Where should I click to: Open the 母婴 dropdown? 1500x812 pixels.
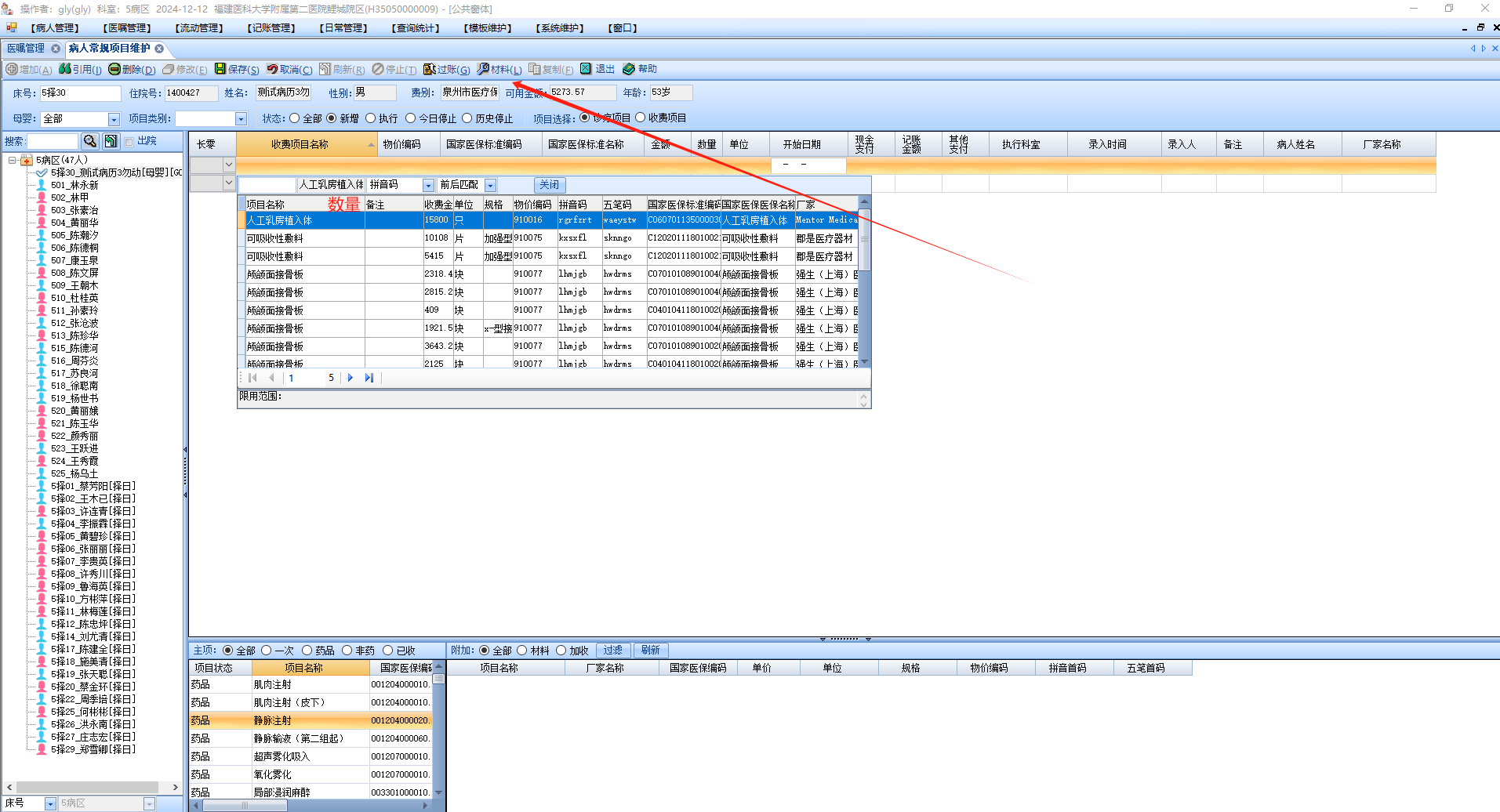click(x=114, y=119)
